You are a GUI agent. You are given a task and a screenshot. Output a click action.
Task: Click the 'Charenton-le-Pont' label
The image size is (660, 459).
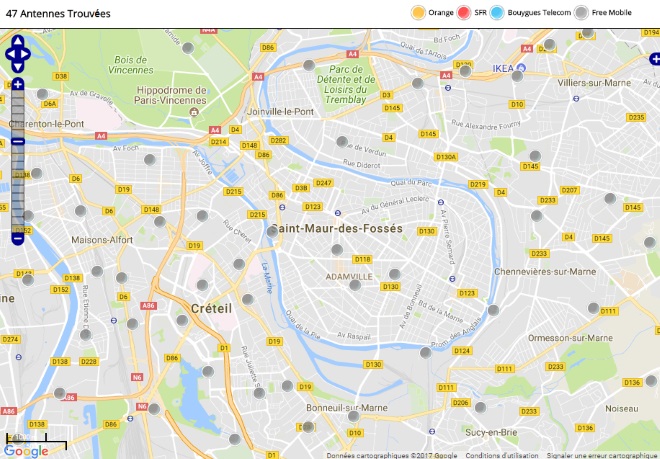(46, 124)
